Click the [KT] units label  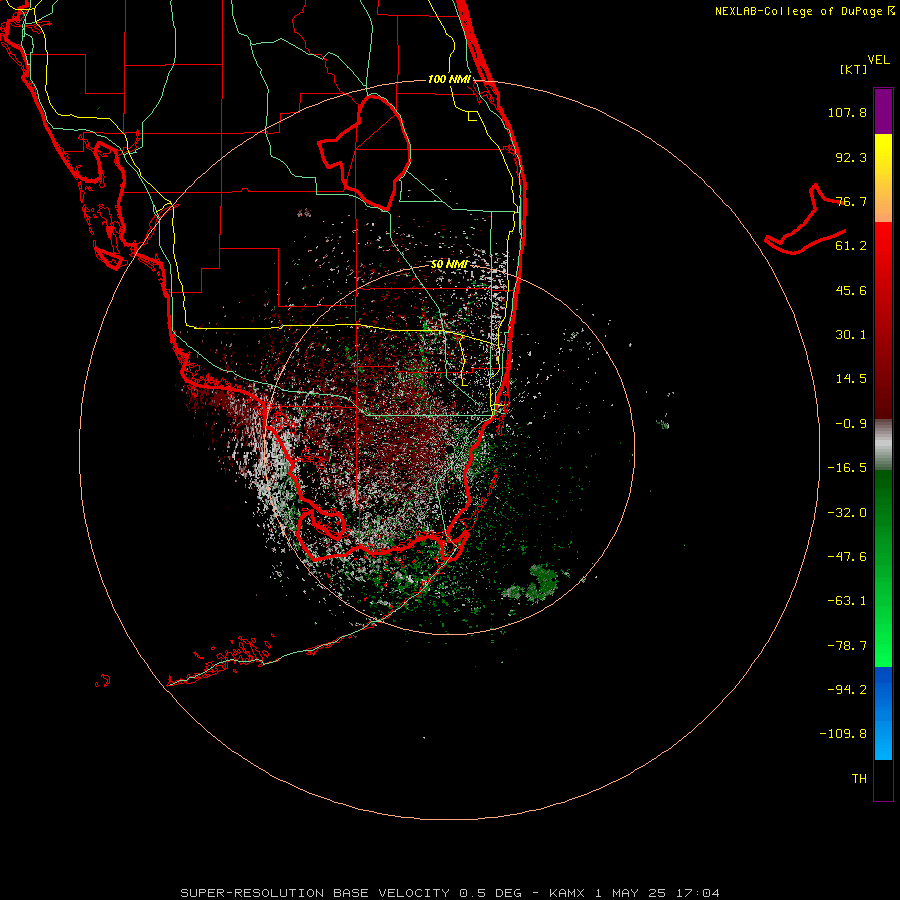coord(854,69)
